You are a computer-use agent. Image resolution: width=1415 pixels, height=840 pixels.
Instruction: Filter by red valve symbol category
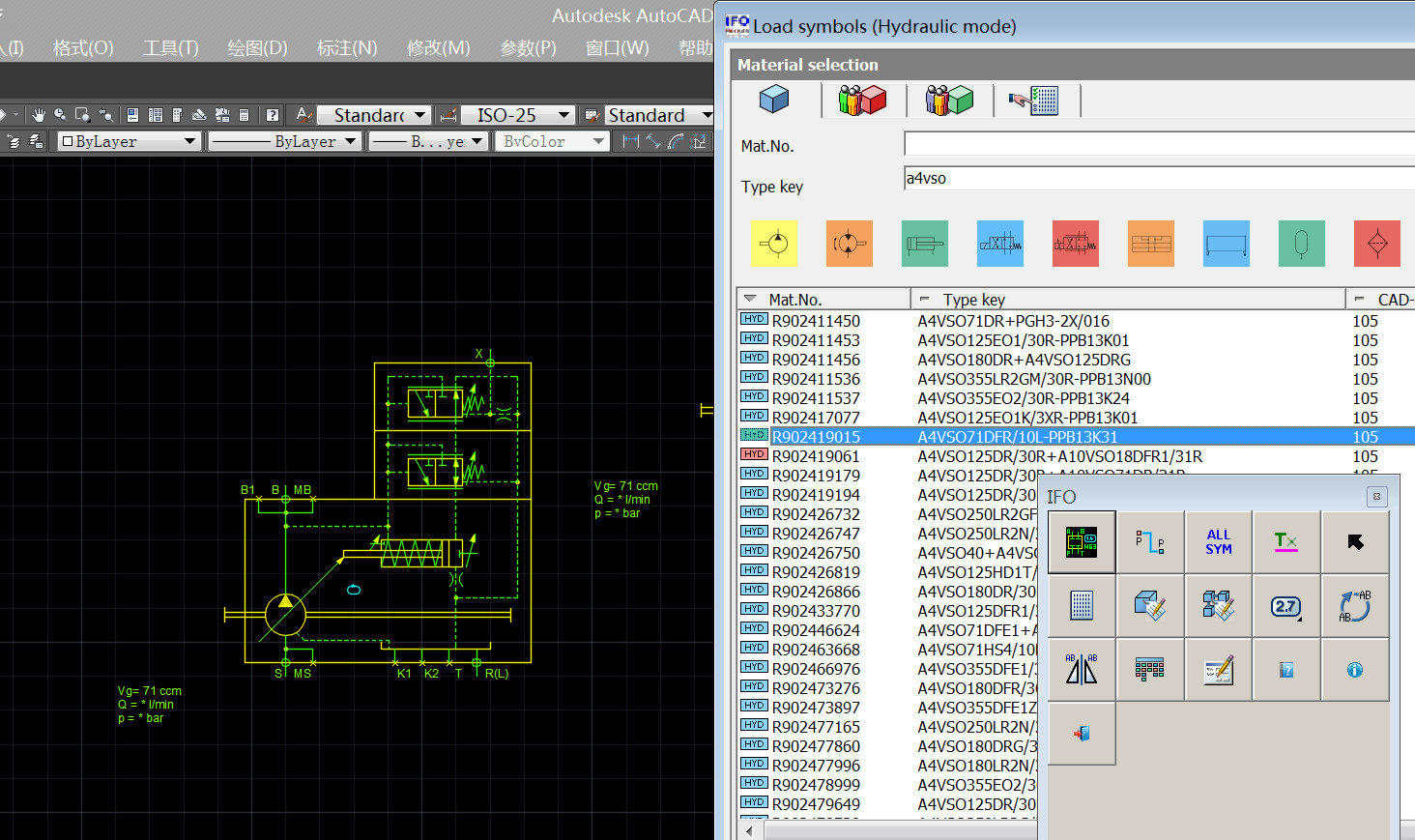tap(1076, 244)
